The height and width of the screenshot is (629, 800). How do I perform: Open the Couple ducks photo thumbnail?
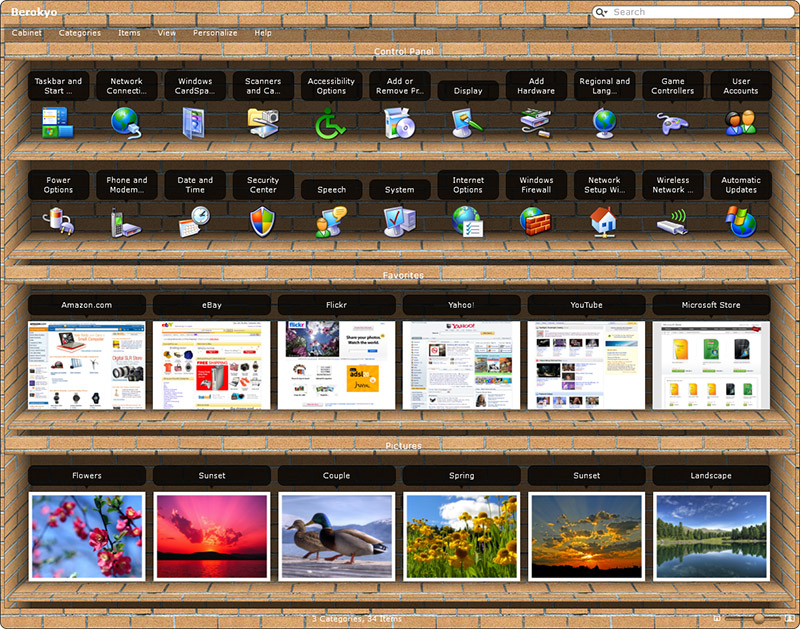[x=337, y=536]
